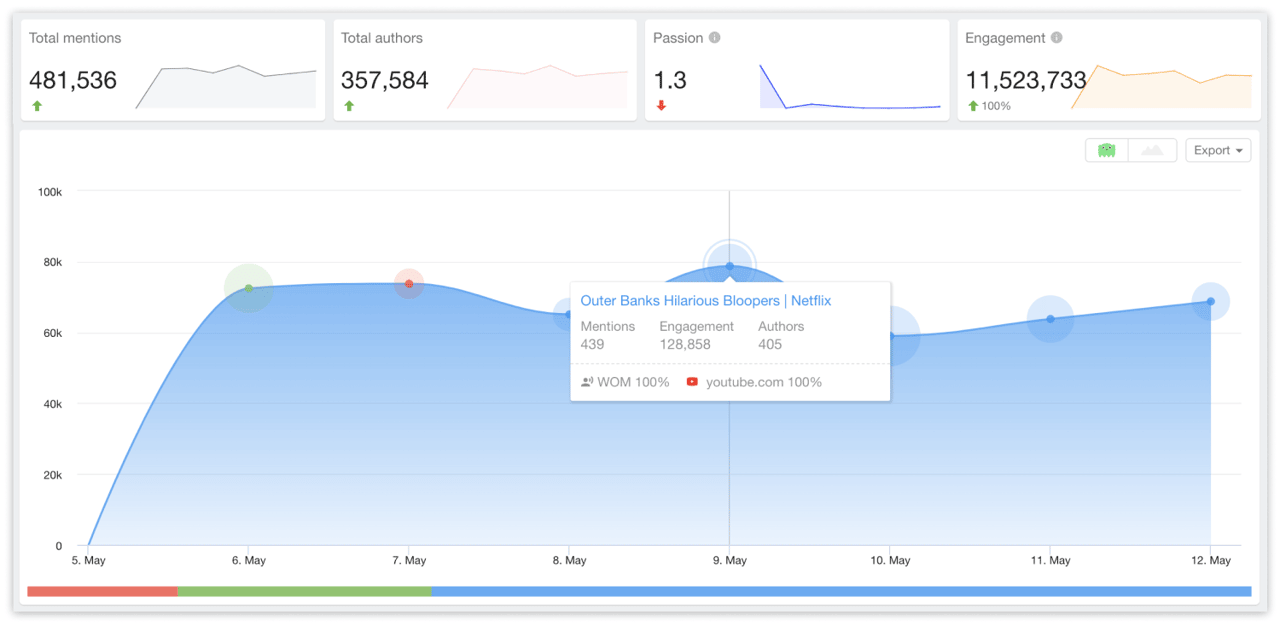This screenshot has width=1280, height=626.
Task: Select the green monster chart view
Action: pyautogui.click(x=1106, y=150)
